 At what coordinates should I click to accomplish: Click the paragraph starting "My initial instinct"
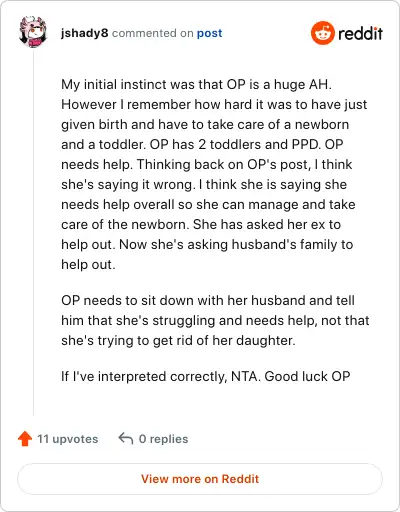[x=214, y=174]
